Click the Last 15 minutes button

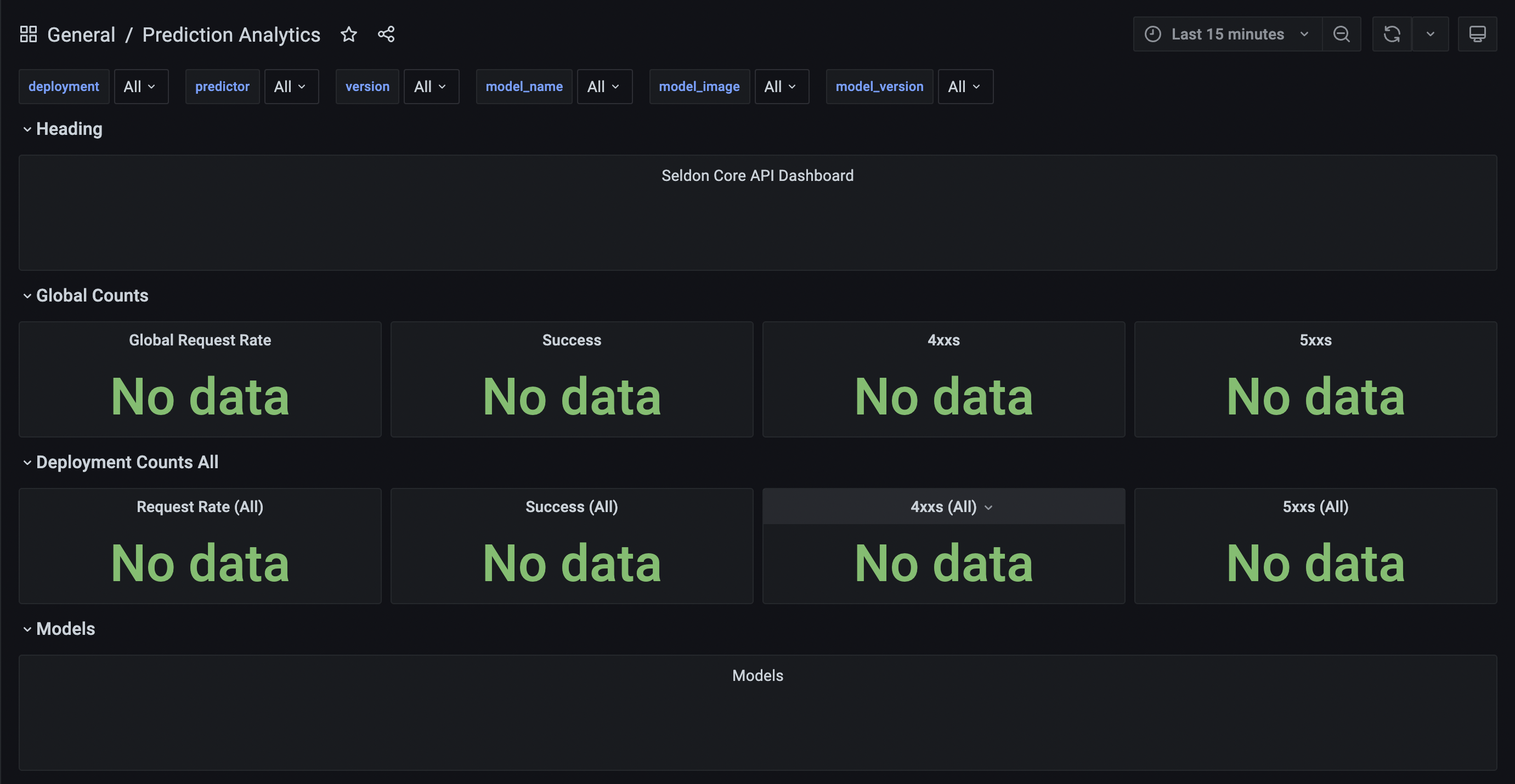(x=1224, y=33)
